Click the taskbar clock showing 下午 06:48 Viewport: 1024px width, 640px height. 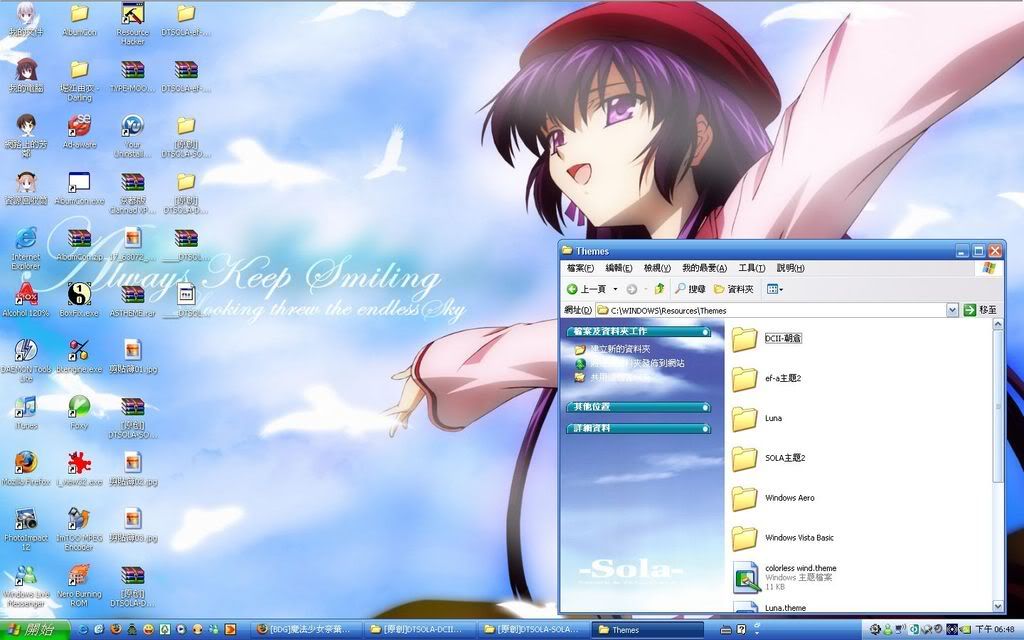(x=995, y=630)
